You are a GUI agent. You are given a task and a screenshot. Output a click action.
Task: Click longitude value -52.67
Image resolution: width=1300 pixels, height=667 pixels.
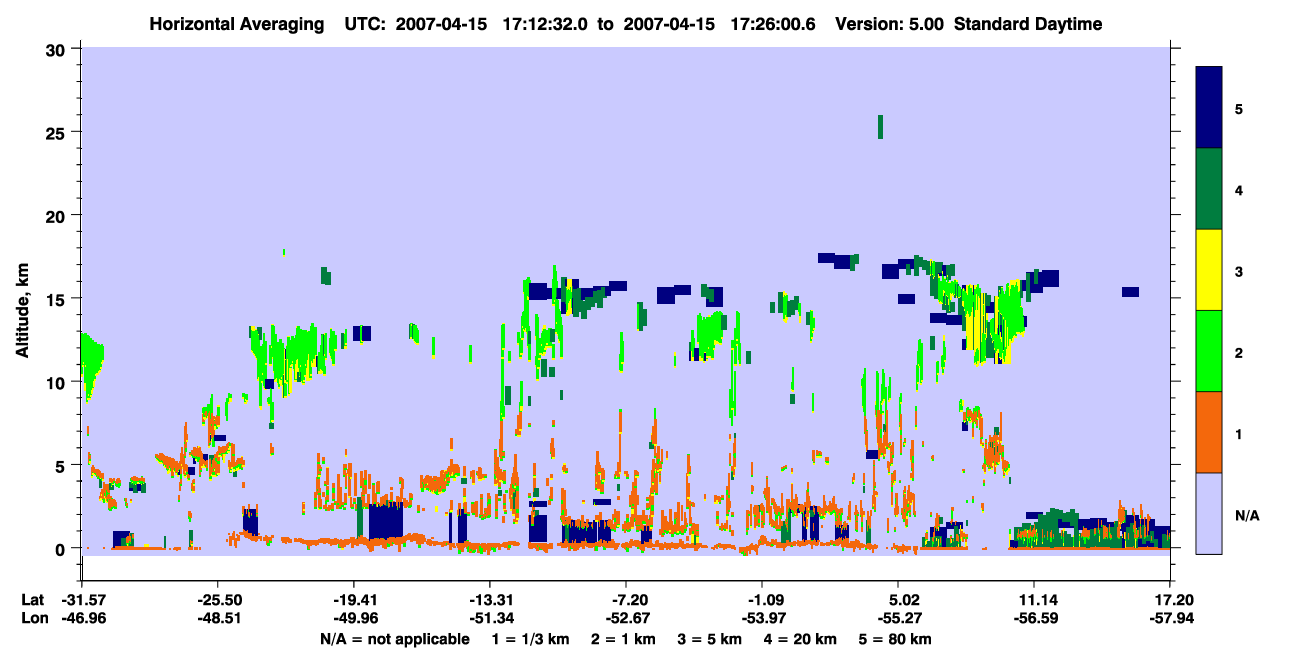(x=626, y=618)
